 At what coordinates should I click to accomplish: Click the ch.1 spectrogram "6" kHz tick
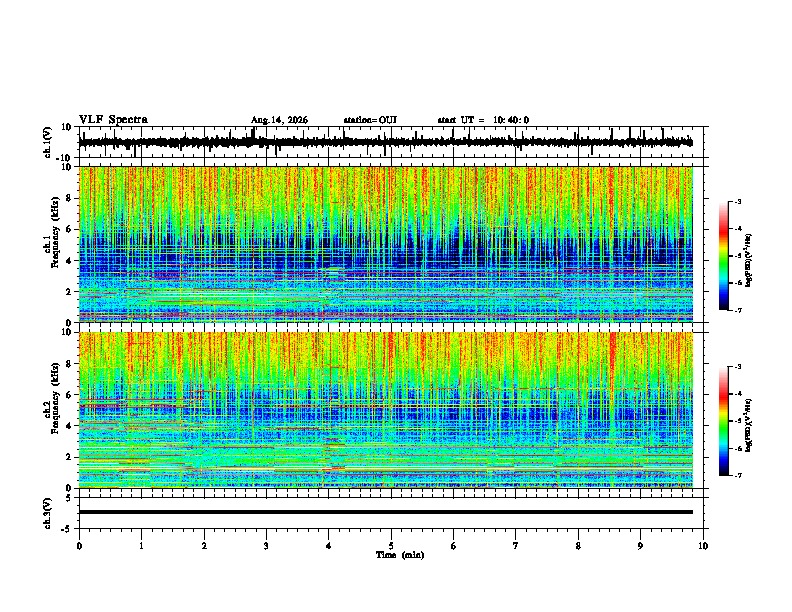(x=69, y=229)
